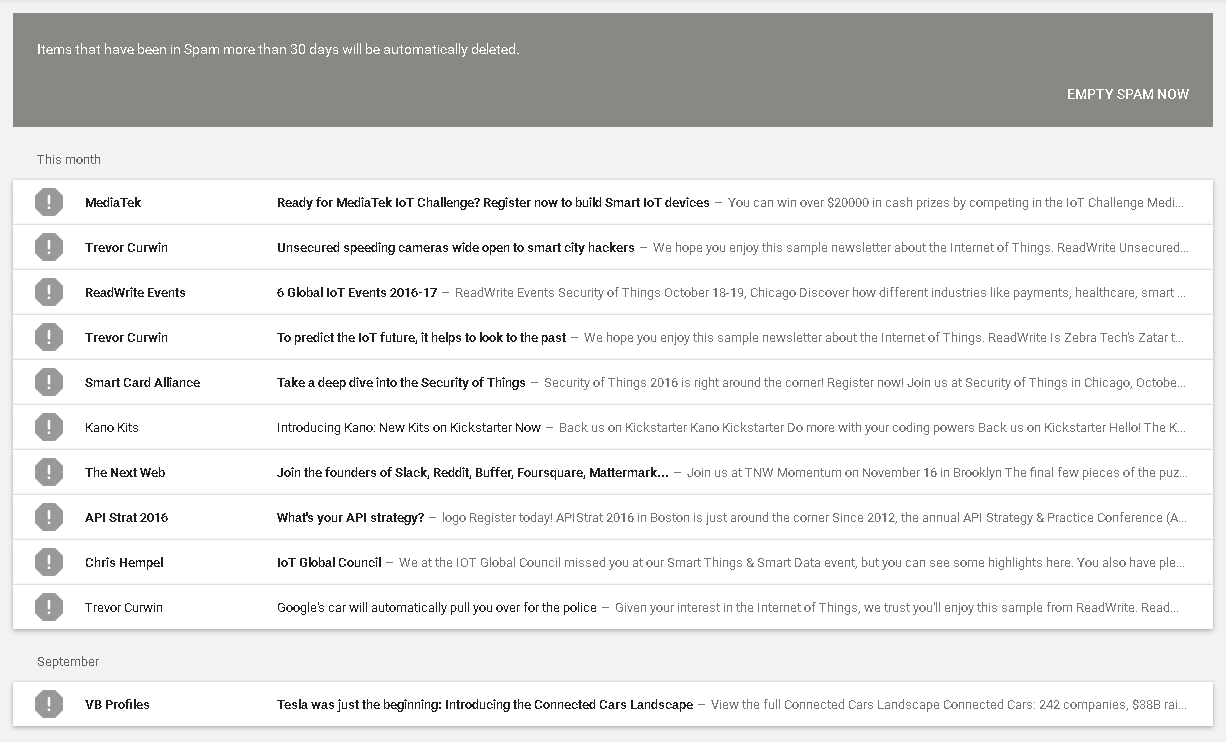Screen dimensions: 1226x742
Task: Click sender name ReadWrite Events
Action: pos(135,292)
